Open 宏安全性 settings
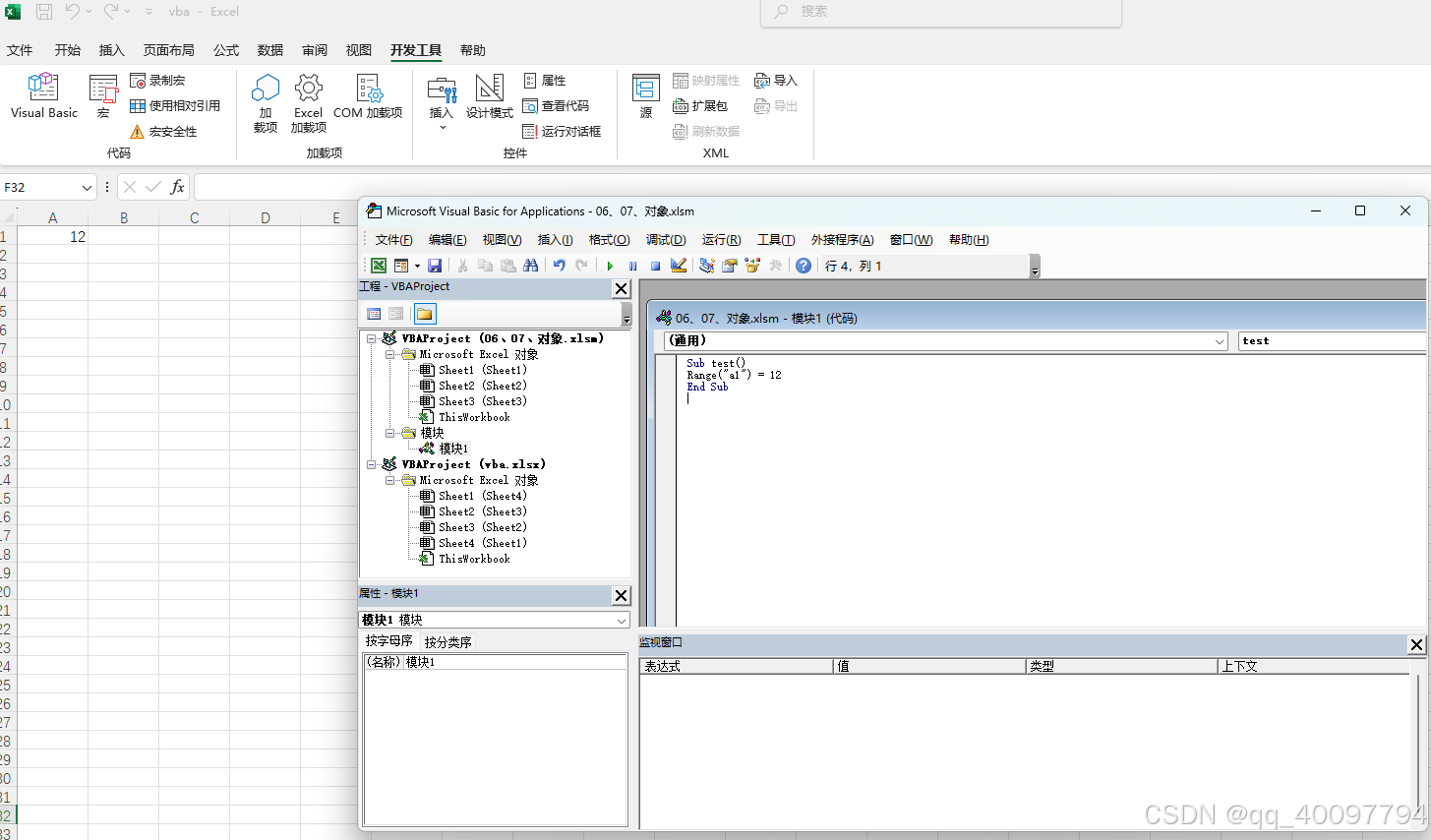This screenshot has height=840, width=1431. (163, 132)
